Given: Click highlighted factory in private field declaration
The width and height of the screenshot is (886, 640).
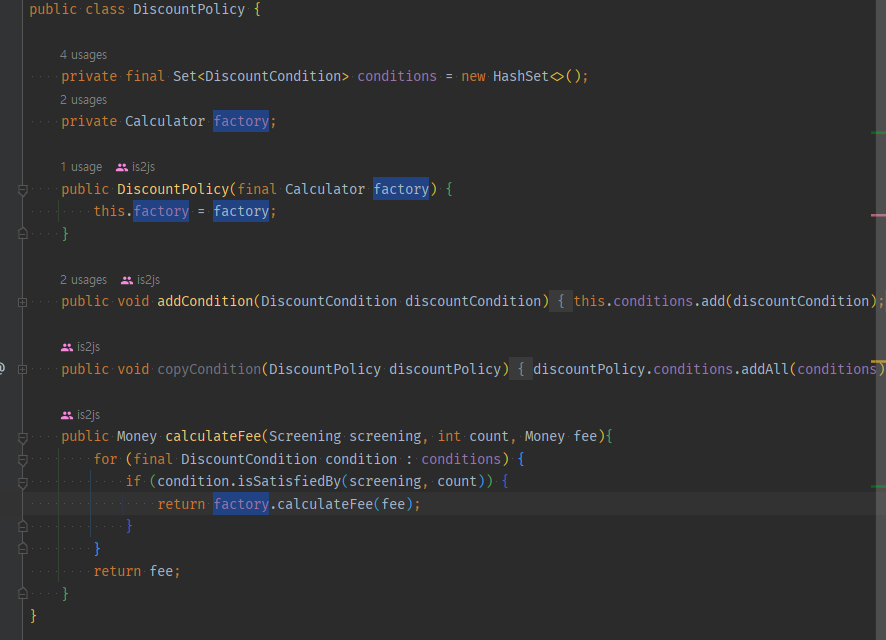Looking at the screenshot, I should [241, 121].
